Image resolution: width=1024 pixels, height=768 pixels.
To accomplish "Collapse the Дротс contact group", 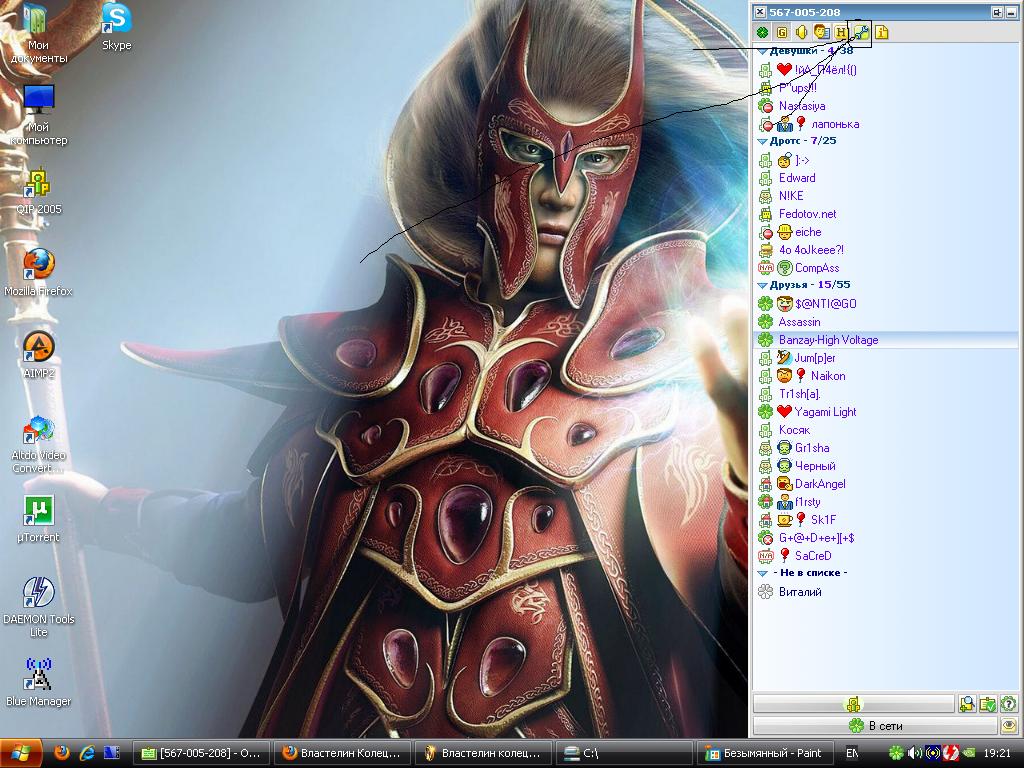I will coord(762,141).
